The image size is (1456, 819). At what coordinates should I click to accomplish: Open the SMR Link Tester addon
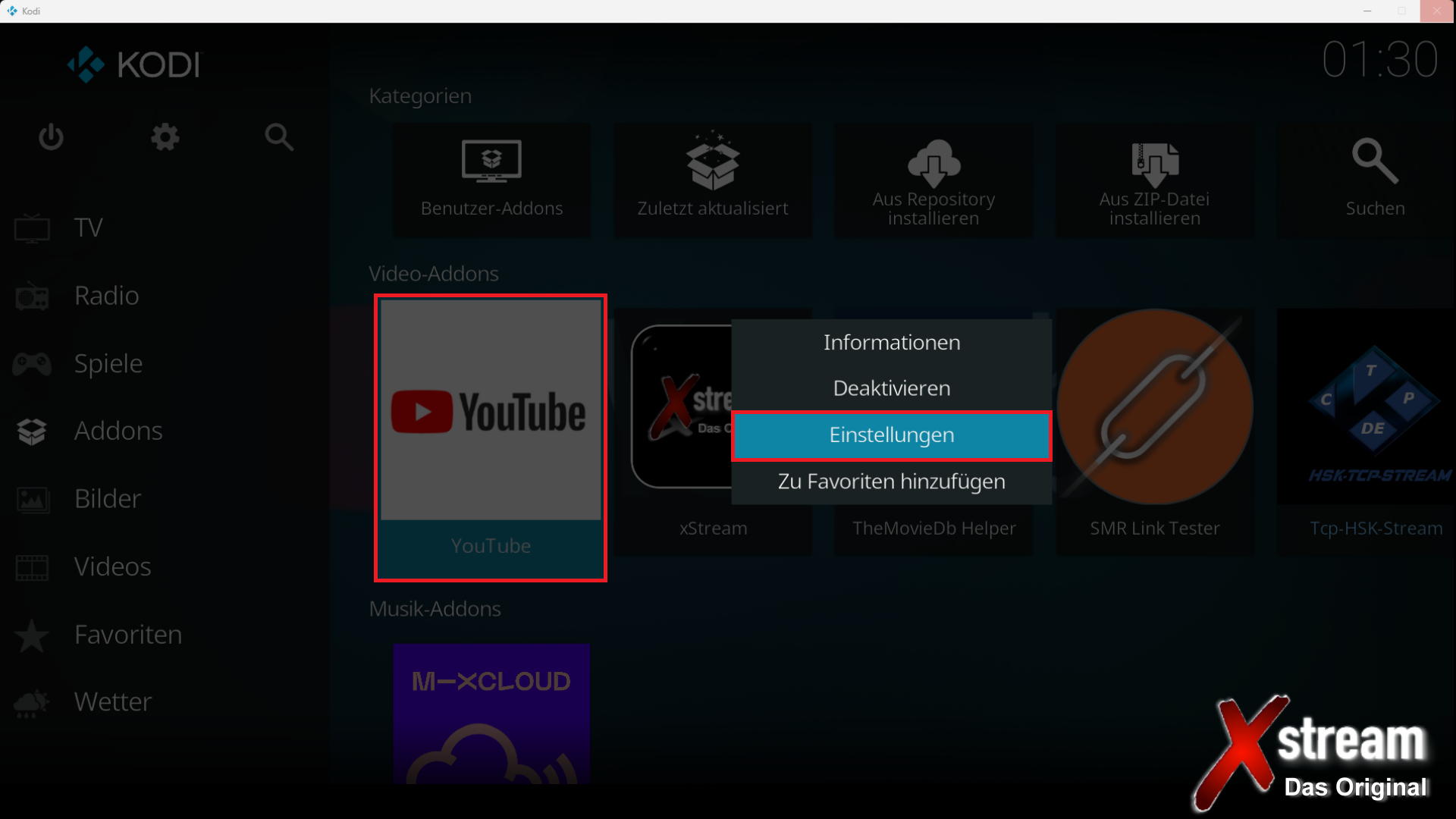point(1154,425)
